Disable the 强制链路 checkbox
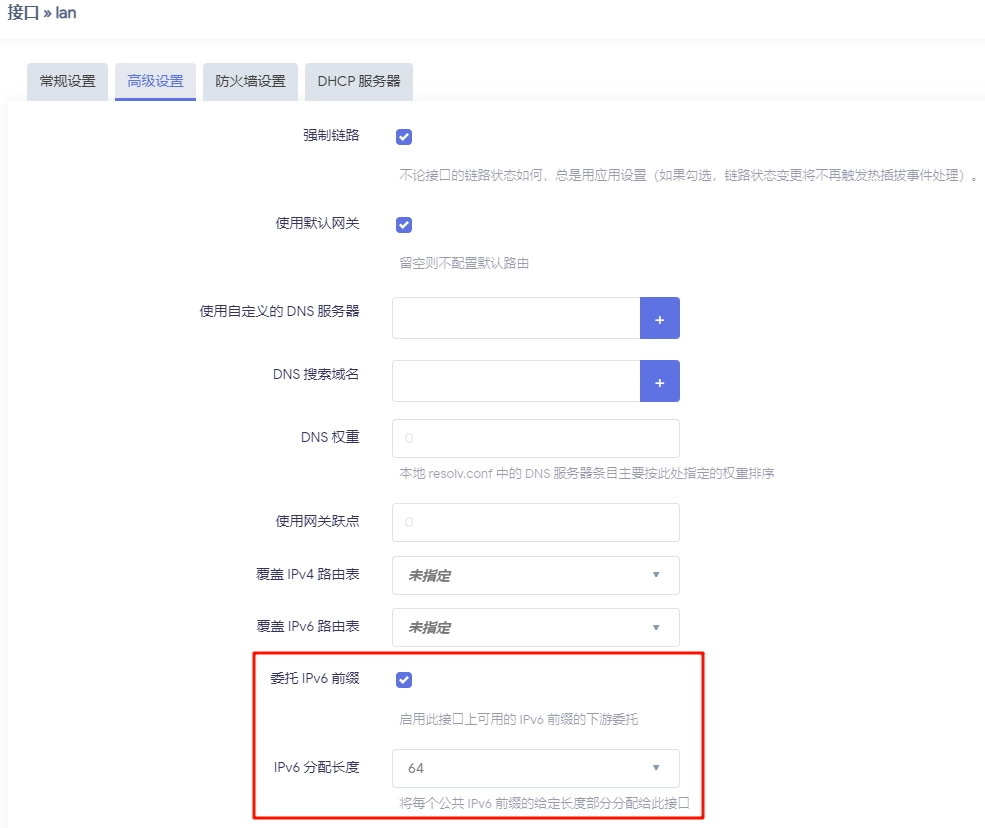 coord(403,136)
